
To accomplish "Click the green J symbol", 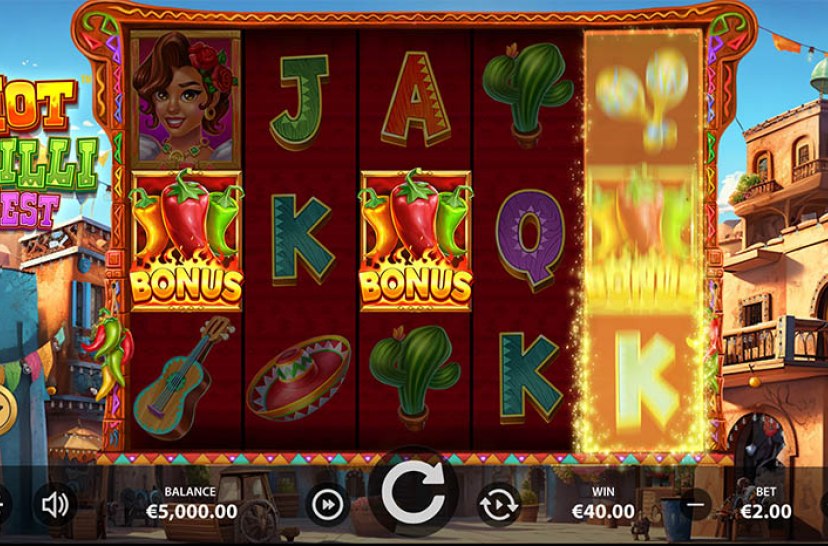I will click(x=300, y=101).
